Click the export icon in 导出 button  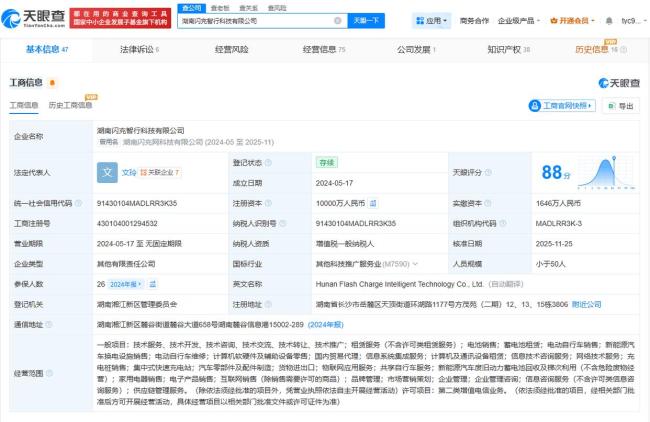(x=611, y=106)
